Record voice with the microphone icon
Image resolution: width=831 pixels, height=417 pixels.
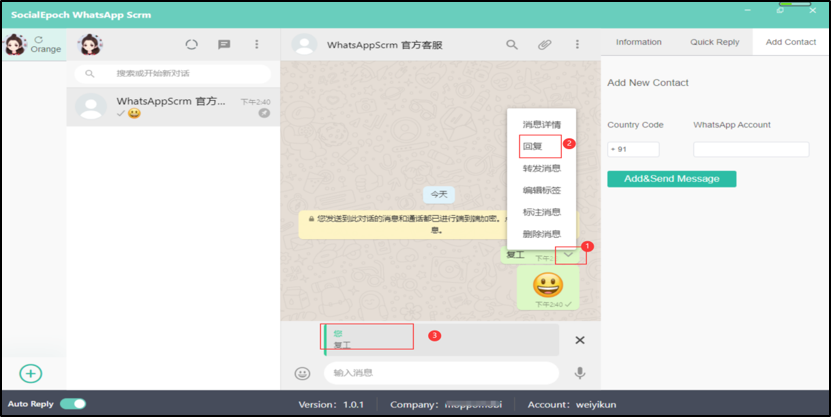(x=580, y=374)
